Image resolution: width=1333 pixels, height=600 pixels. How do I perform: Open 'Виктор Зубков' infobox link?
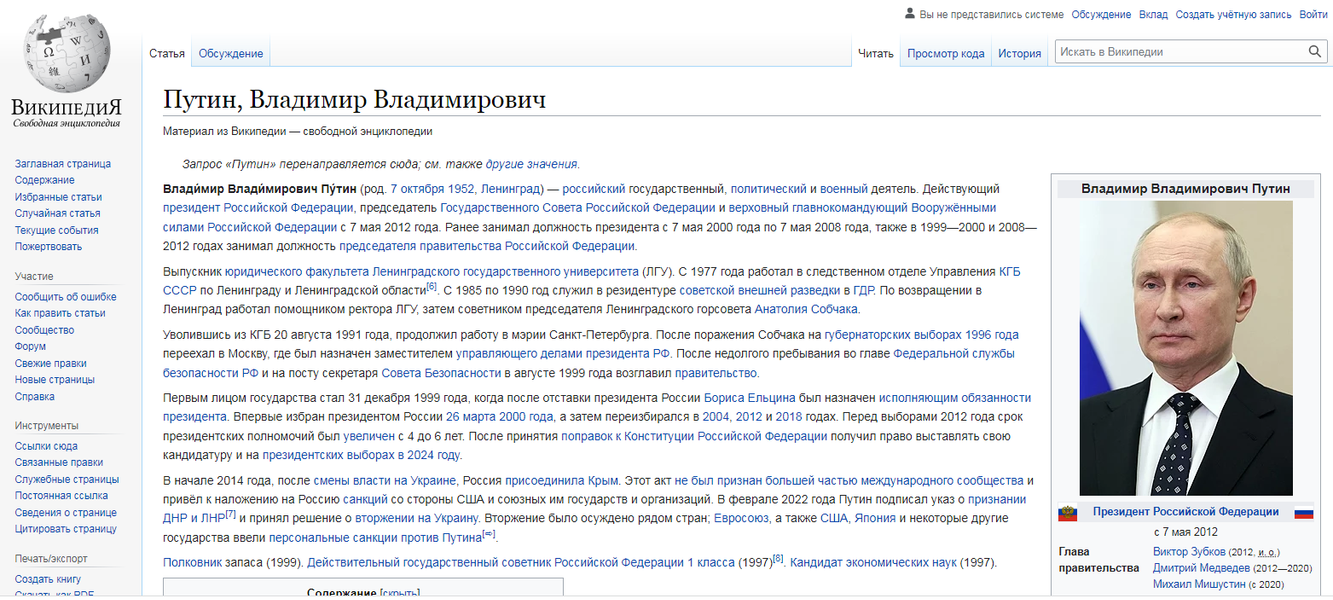coord(1189,552)
